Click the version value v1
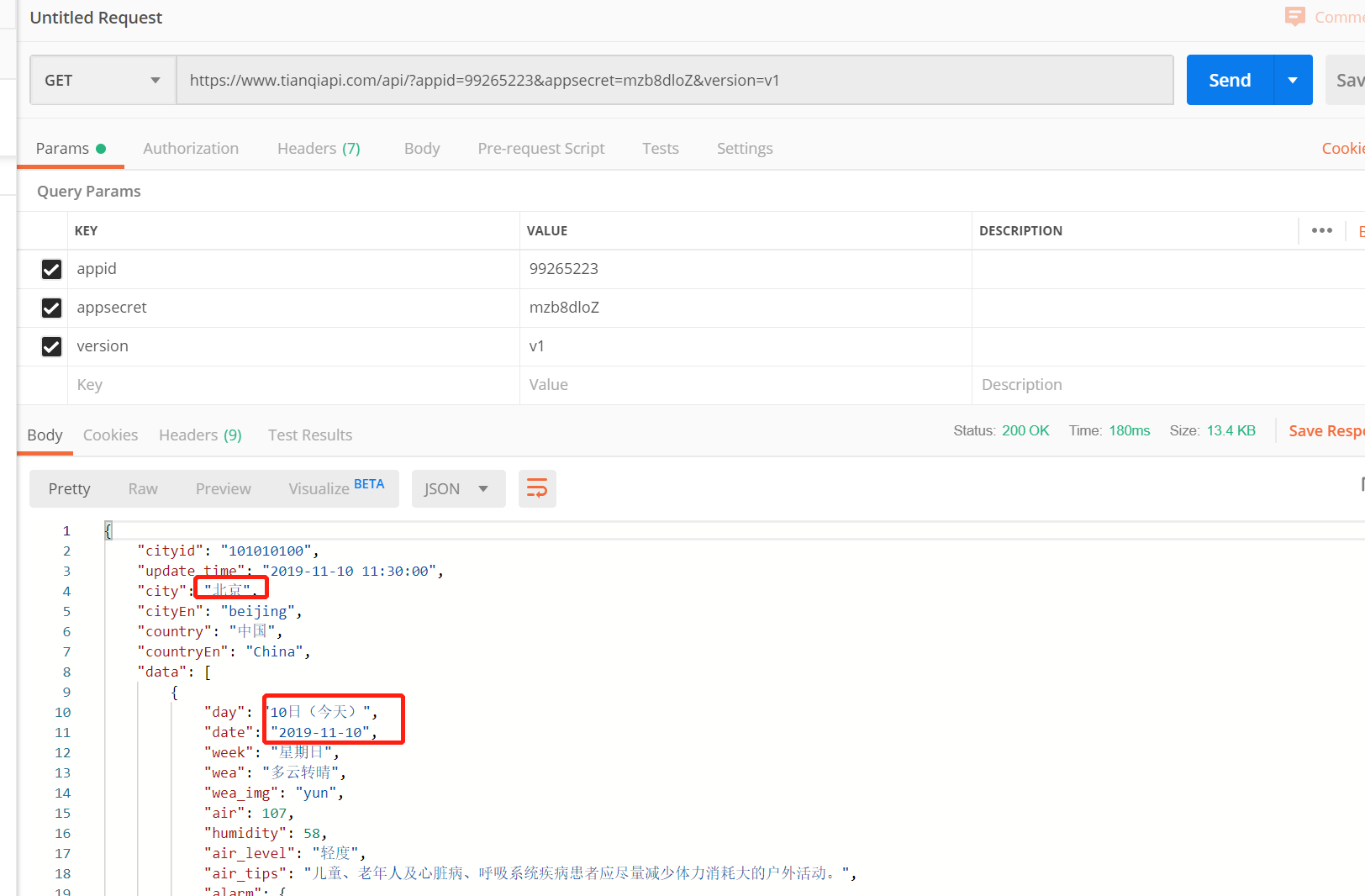This screenshot has width=1365, height=896. point(537,346)
